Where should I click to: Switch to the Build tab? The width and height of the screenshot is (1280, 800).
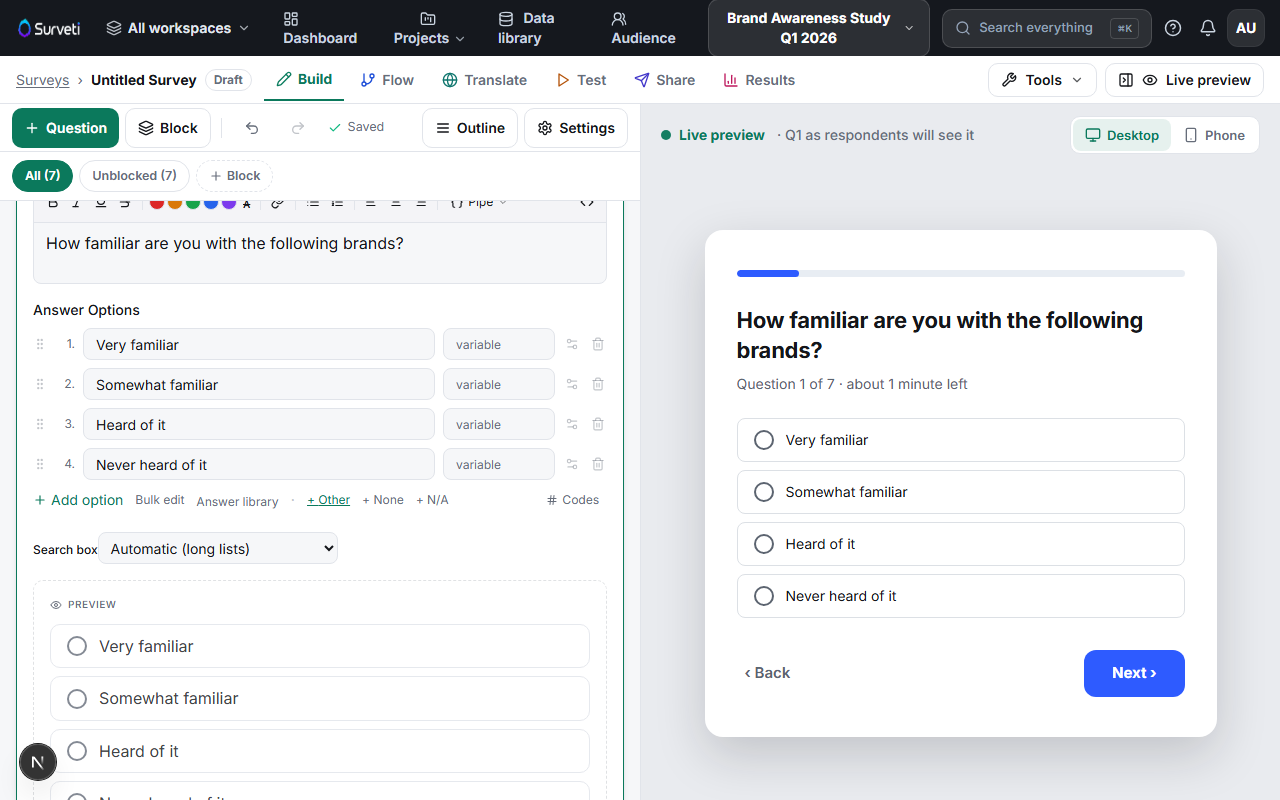click(x=304, y=79)
